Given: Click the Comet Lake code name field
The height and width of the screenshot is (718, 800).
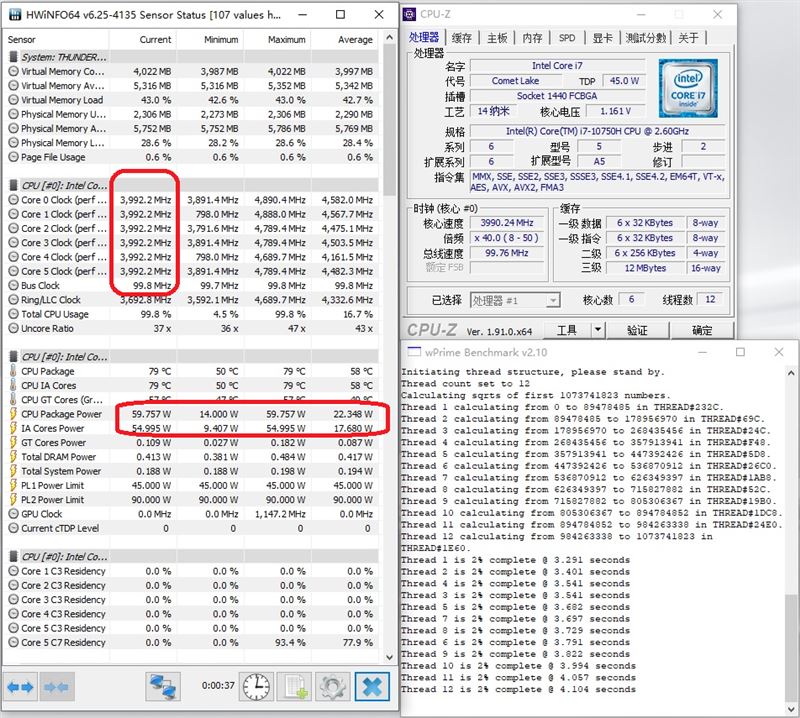Looking at the screenshot, I should pos(515,81).
